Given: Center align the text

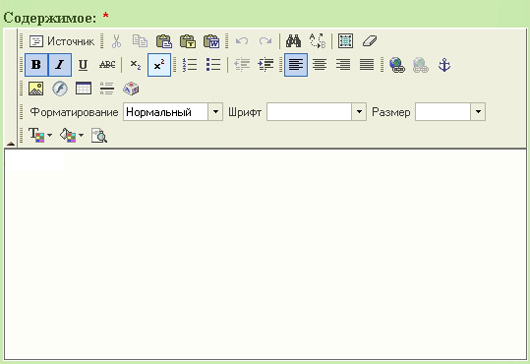Looking at the screenshot, I should point(319,65).
